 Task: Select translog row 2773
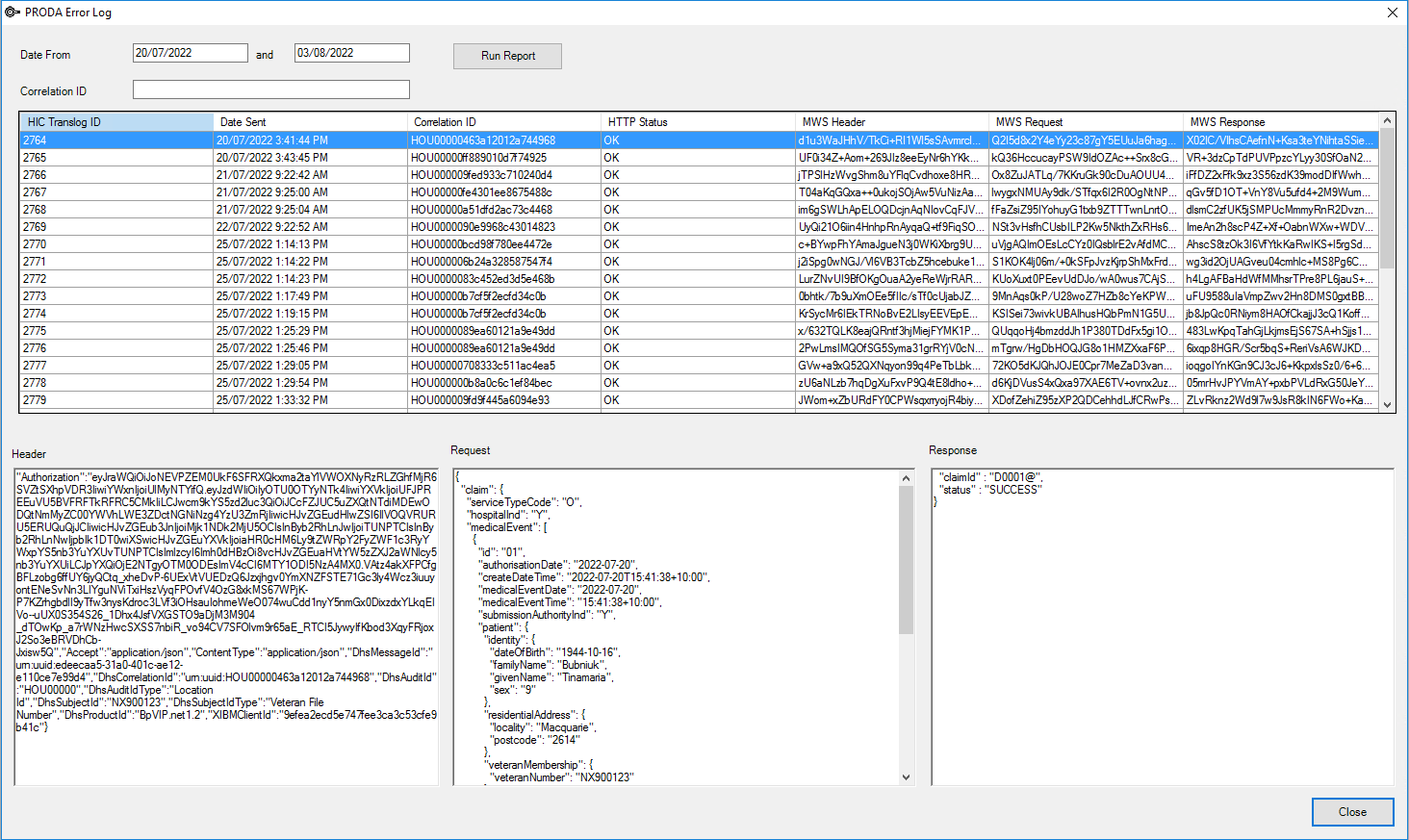coord(699,296)
